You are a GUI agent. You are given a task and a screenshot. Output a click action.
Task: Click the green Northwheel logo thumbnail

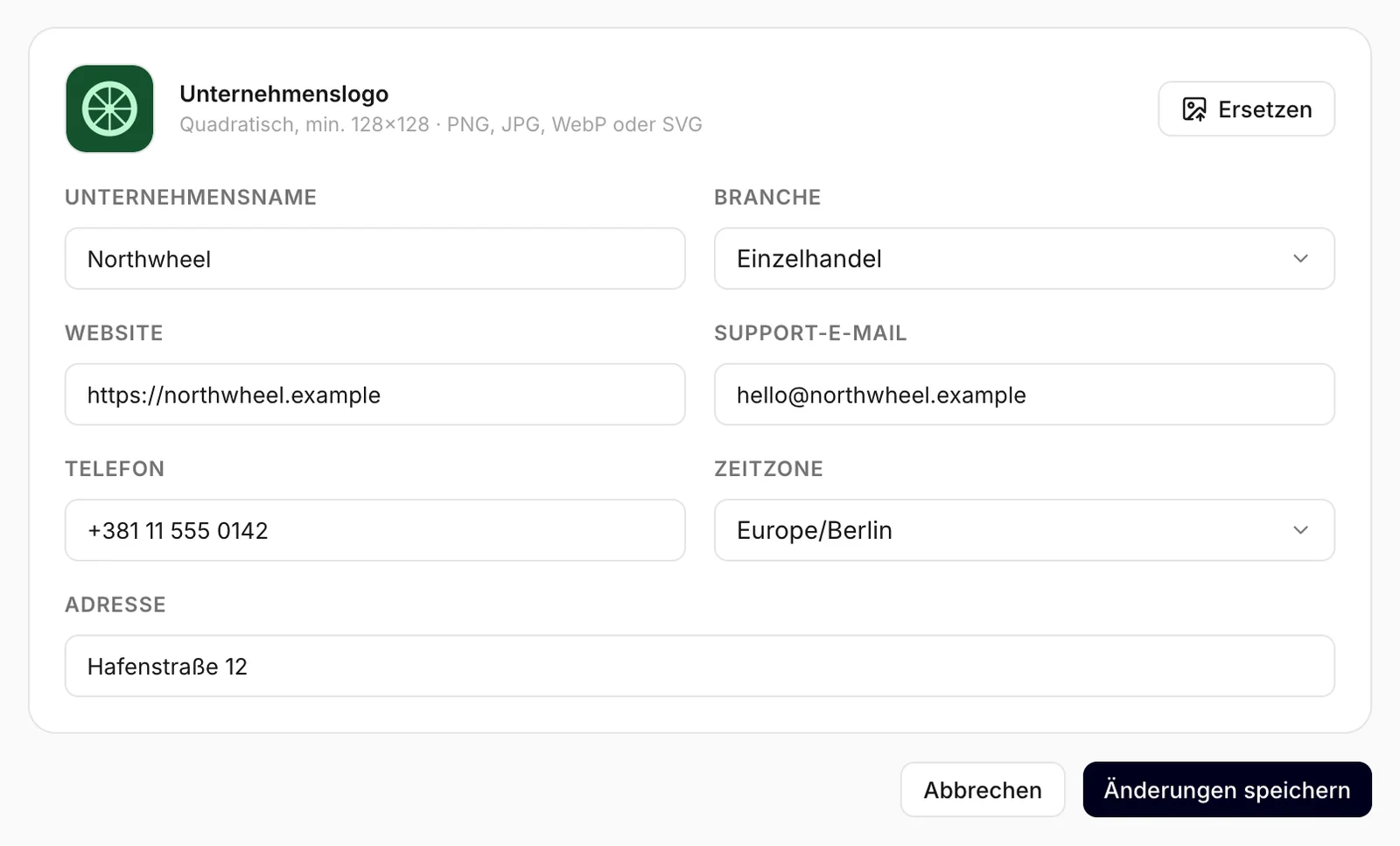pyautogui.click(x=109, y=108)
